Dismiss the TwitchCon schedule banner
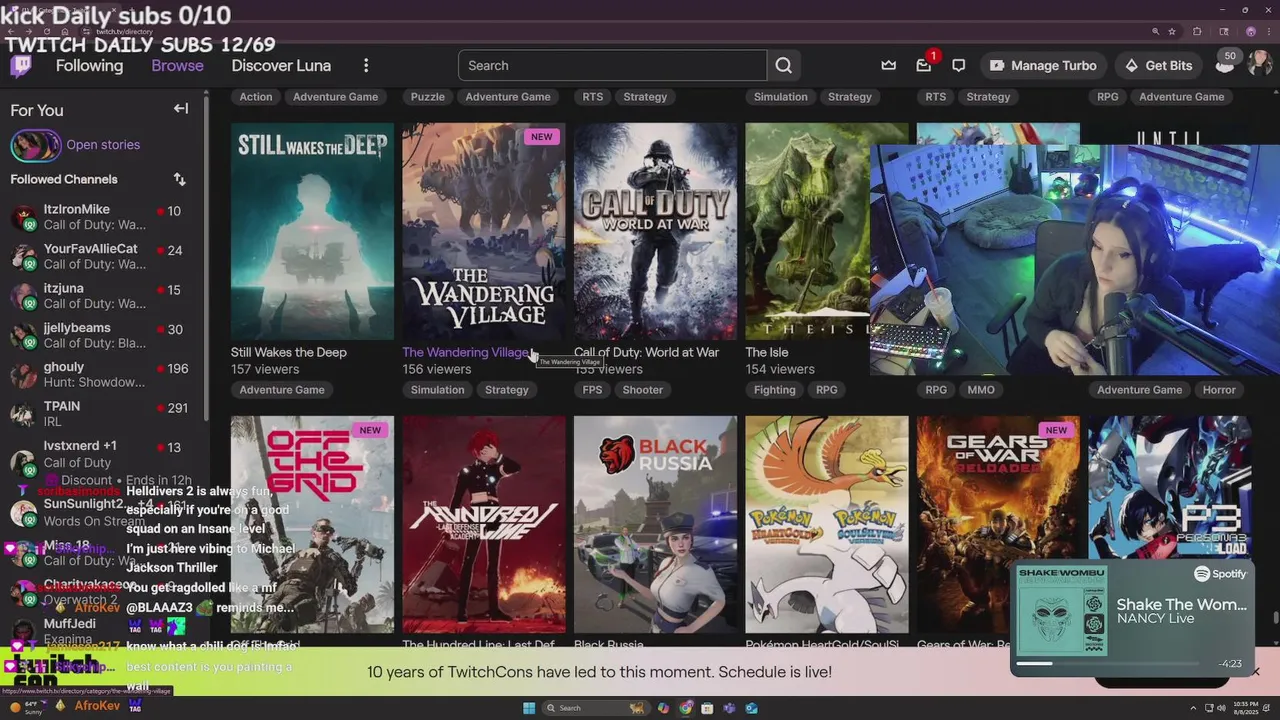 pos(1256,672)
